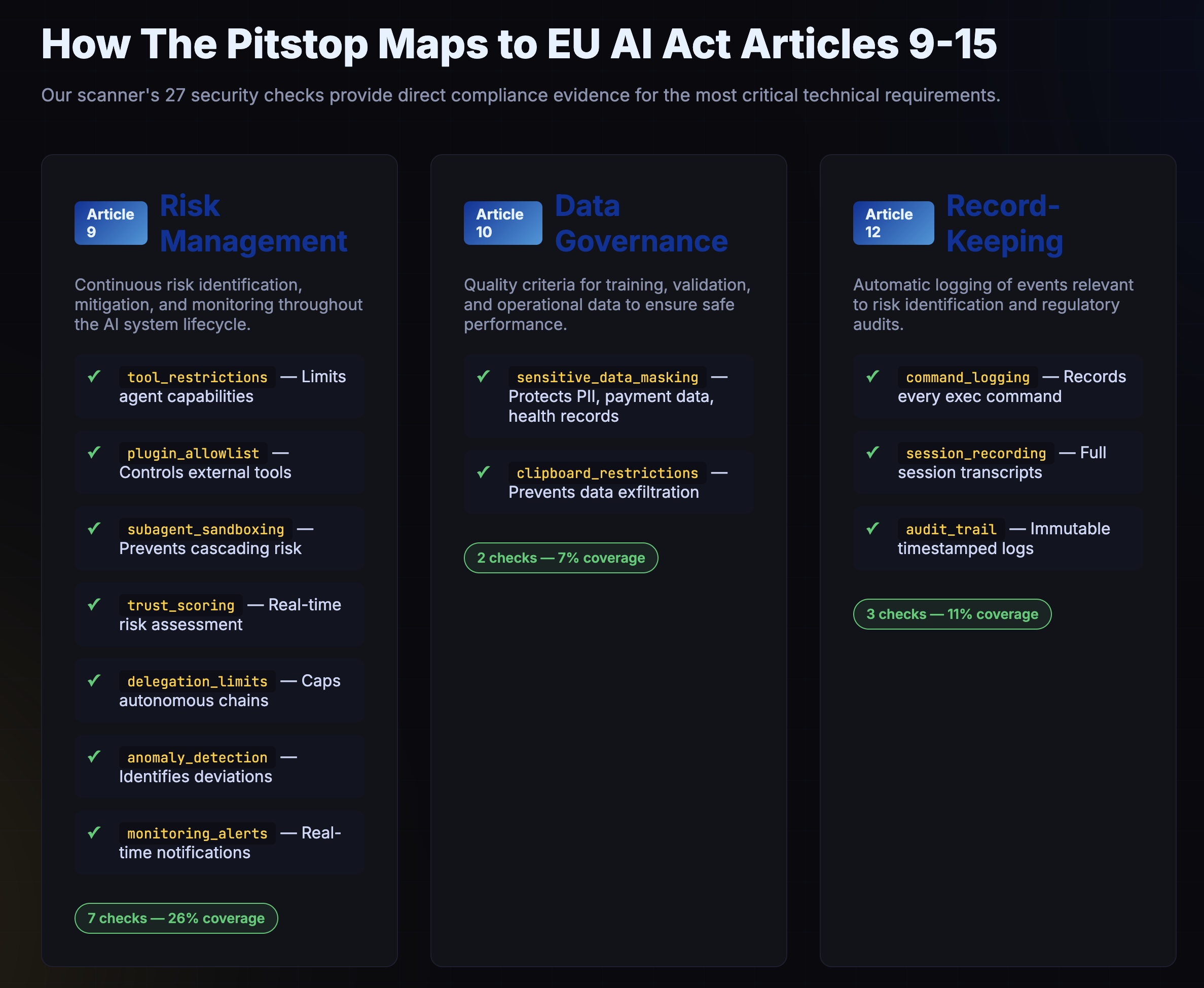
Task: Click the checkmark beside subagent_sandboxing
Action: [x=94, y=528]
